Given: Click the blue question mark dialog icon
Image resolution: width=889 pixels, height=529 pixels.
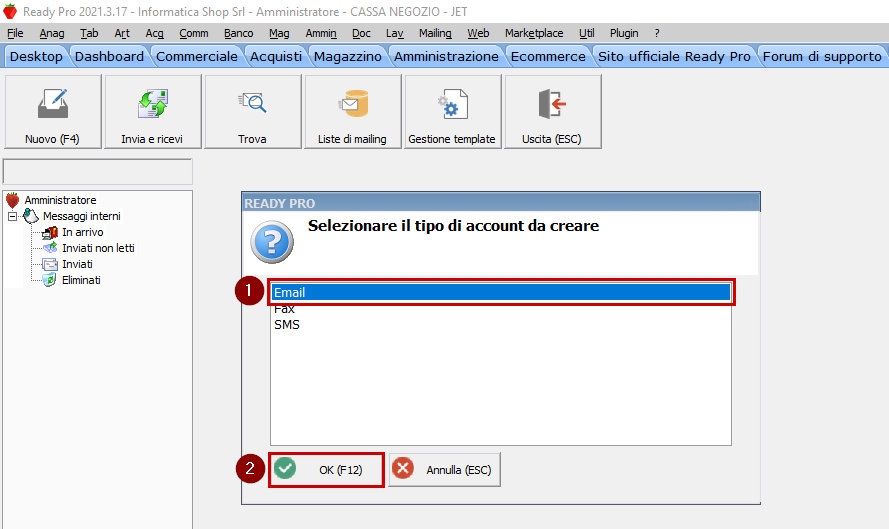Looking at the screenshot, I should (272, 242).
